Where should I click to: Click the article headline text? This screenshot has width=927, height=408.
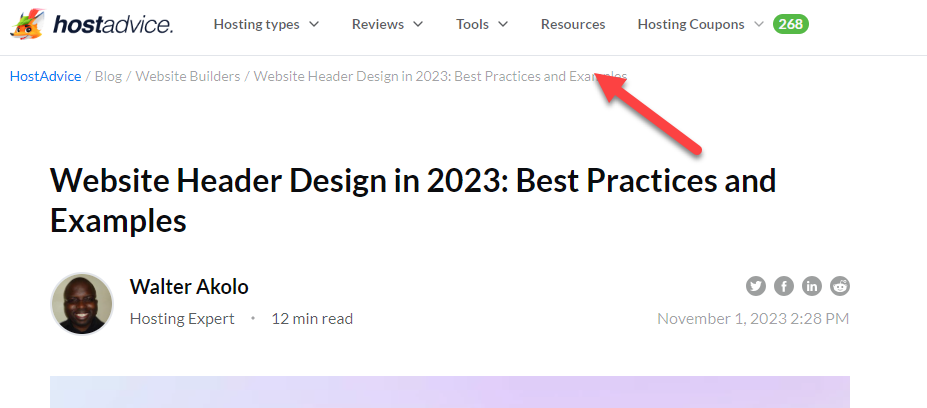coord(413,200)
